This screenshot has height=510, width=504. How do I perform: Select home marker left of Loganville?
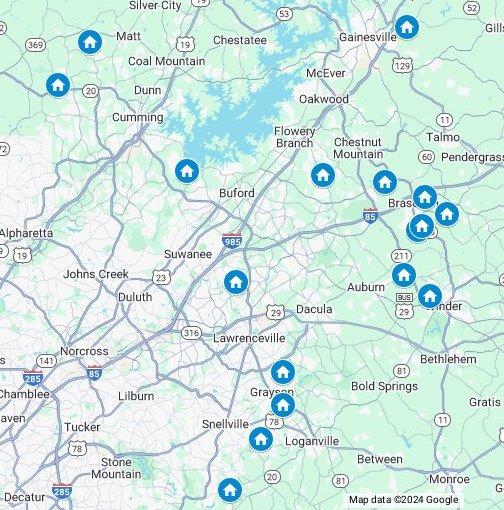(x=260, y=440)
